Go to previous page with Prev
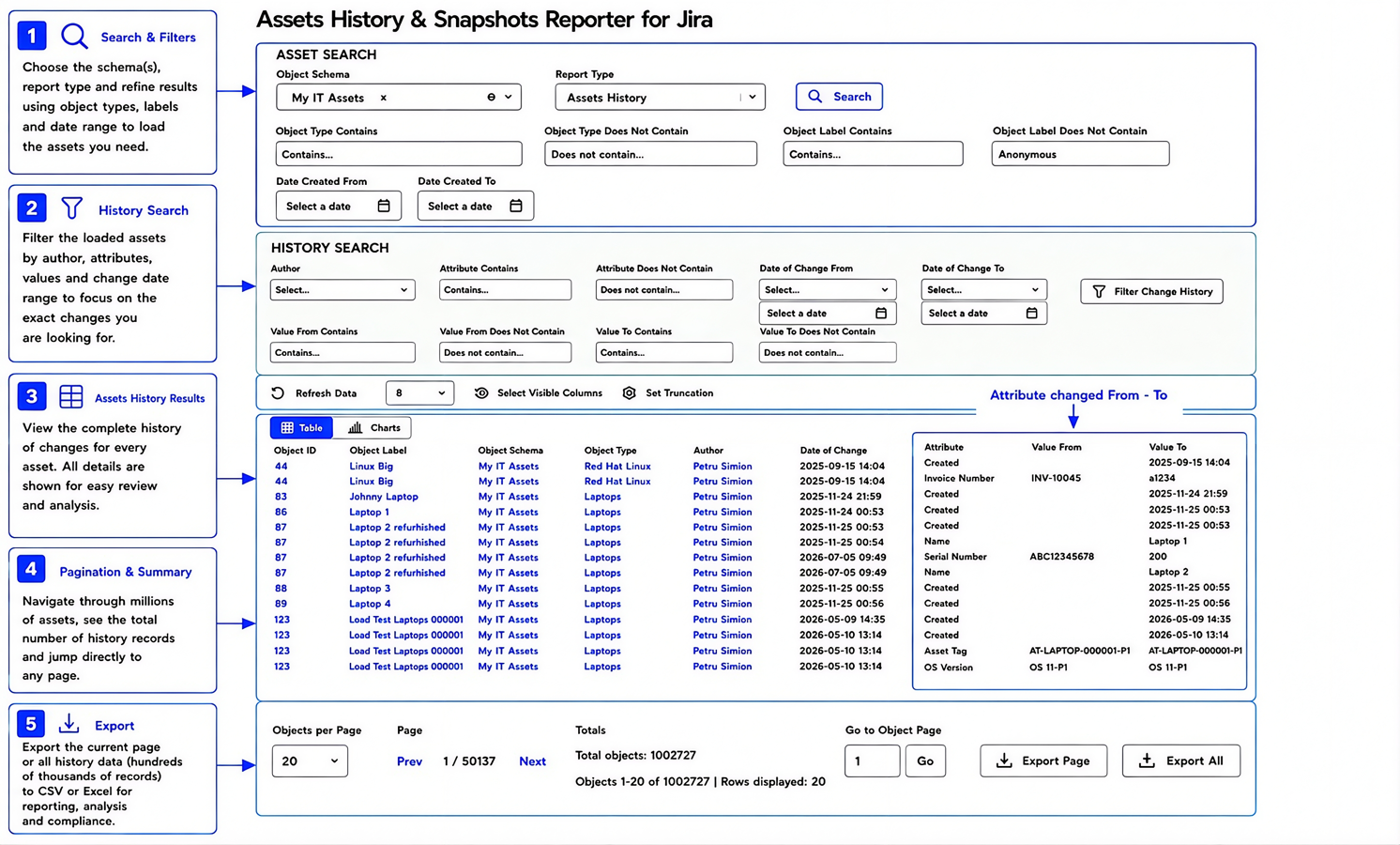The image size is (1400, 845). pos(409,761)
